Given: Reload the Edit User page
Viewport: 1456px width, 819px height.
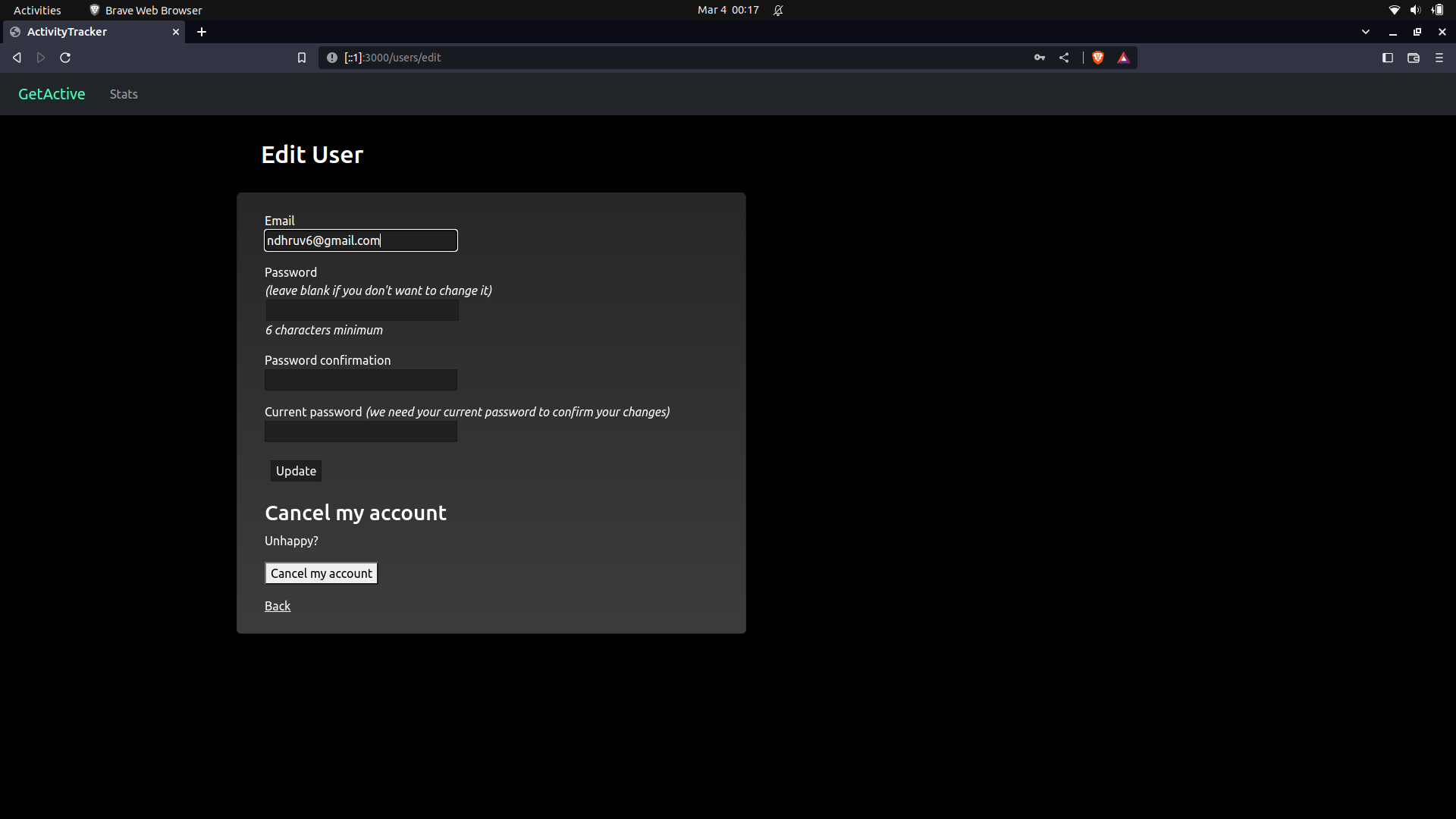Looking at the screenshot, I should (65, 57).
